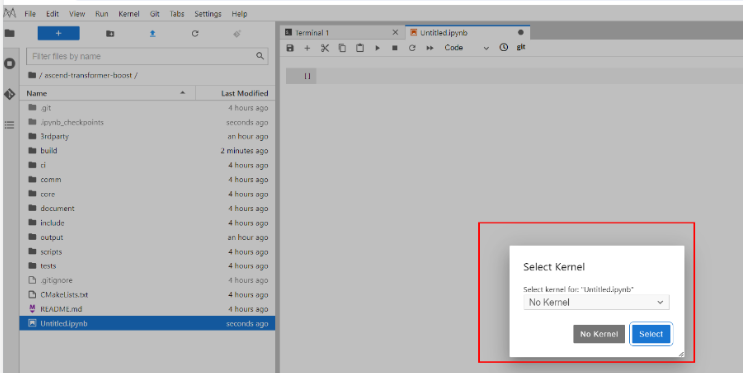743x373 pixels.
Task: Open the running terminals and kernels sidebar
Action: (x=9, y=64)
